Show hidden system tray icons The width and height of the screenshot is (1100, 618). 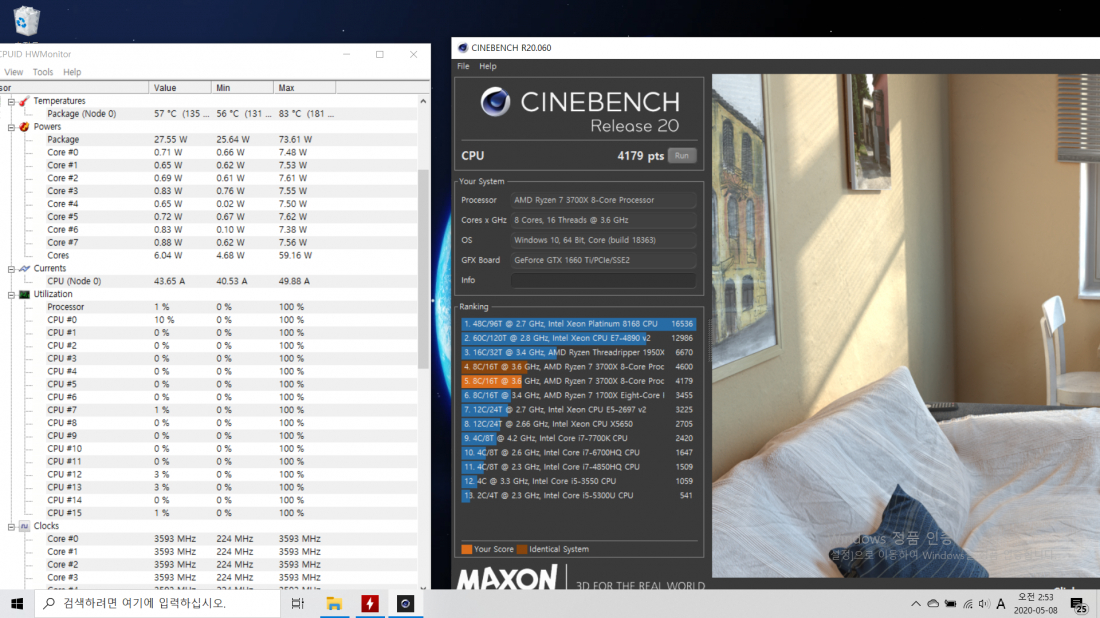(x=915, y=603)
